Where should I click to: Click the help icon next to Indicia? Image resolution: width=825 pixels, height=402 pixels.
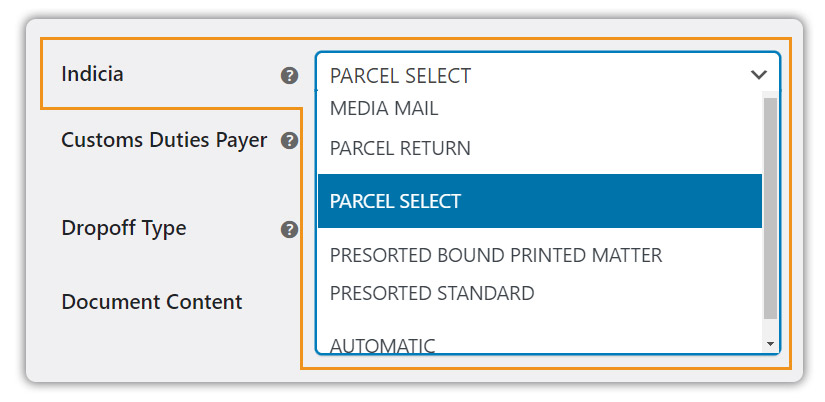(x=289, y=76)
